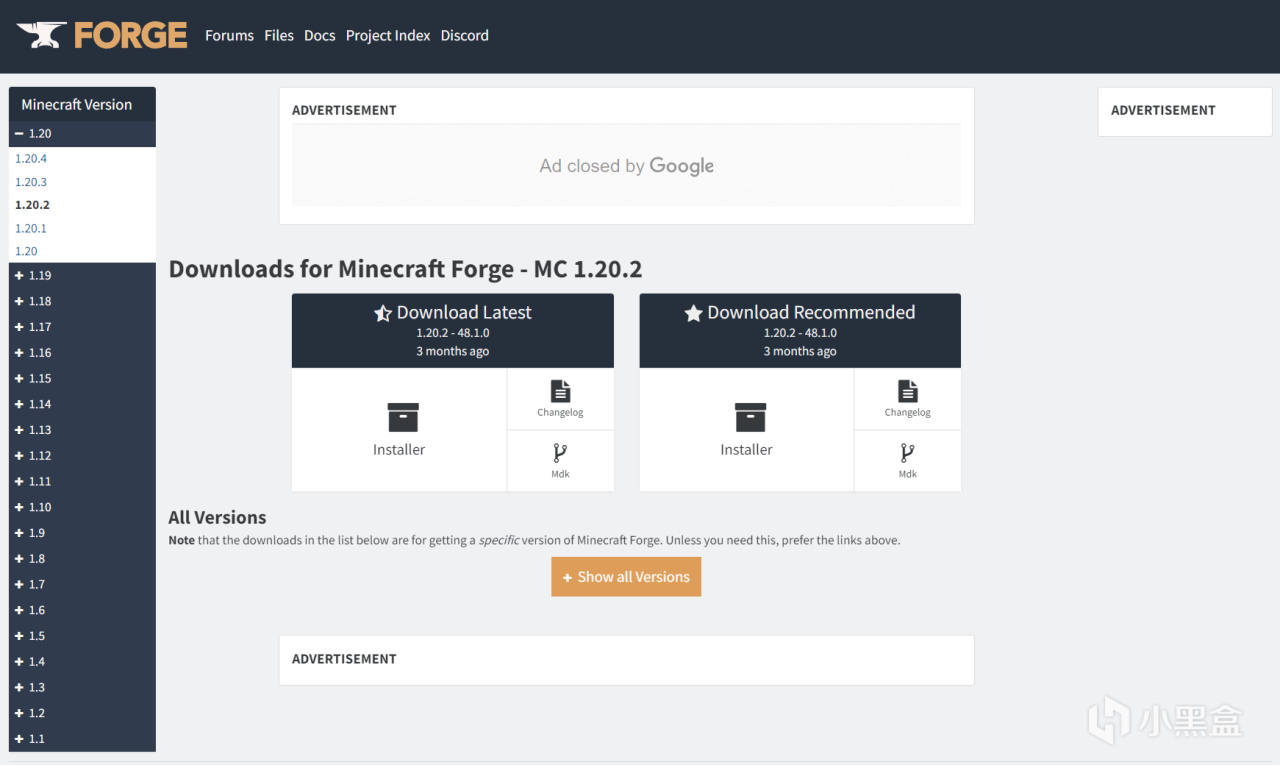Expand the 1.1 version group
This screenshot has height=765, width=1280.
coord(82,739)
